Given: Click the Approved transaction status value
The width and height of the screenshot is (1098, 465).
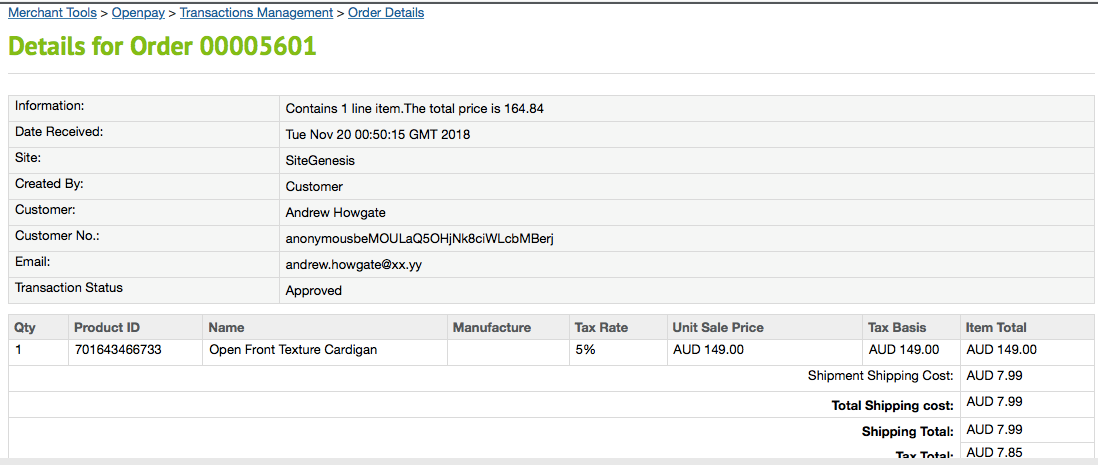Looking at the screenshot, I should click(x=313, y=291).
